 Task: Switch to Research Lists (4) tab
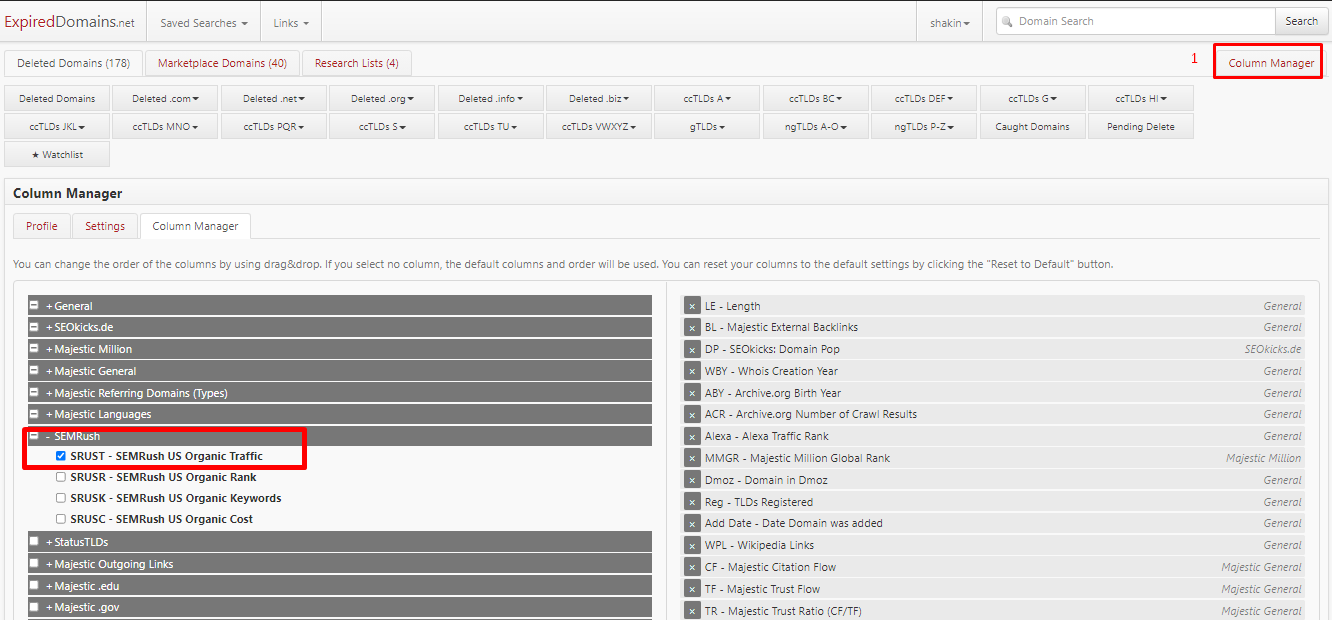click(356, 63)
